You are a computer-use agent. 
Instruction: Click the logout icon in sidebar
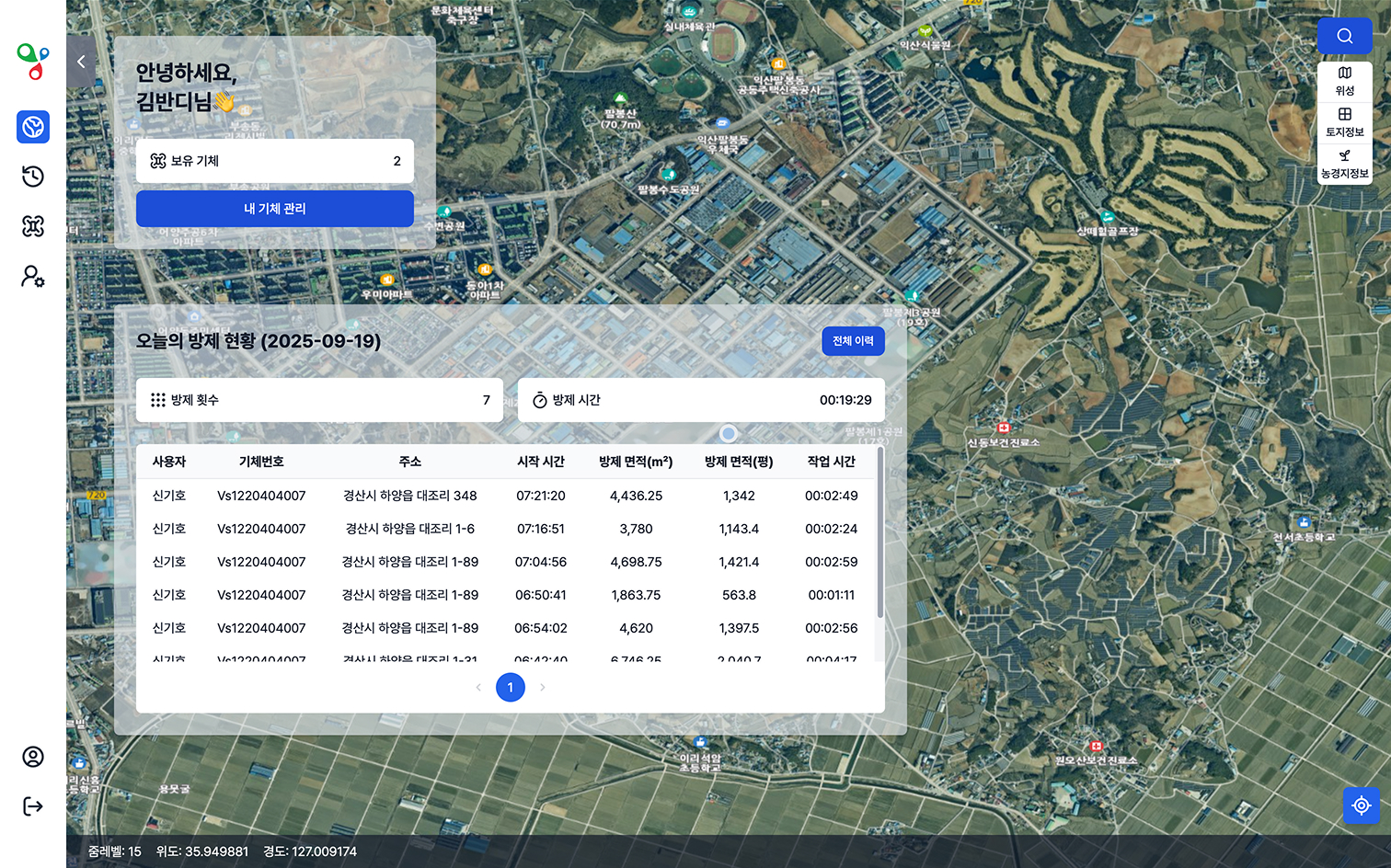[33, 806]
